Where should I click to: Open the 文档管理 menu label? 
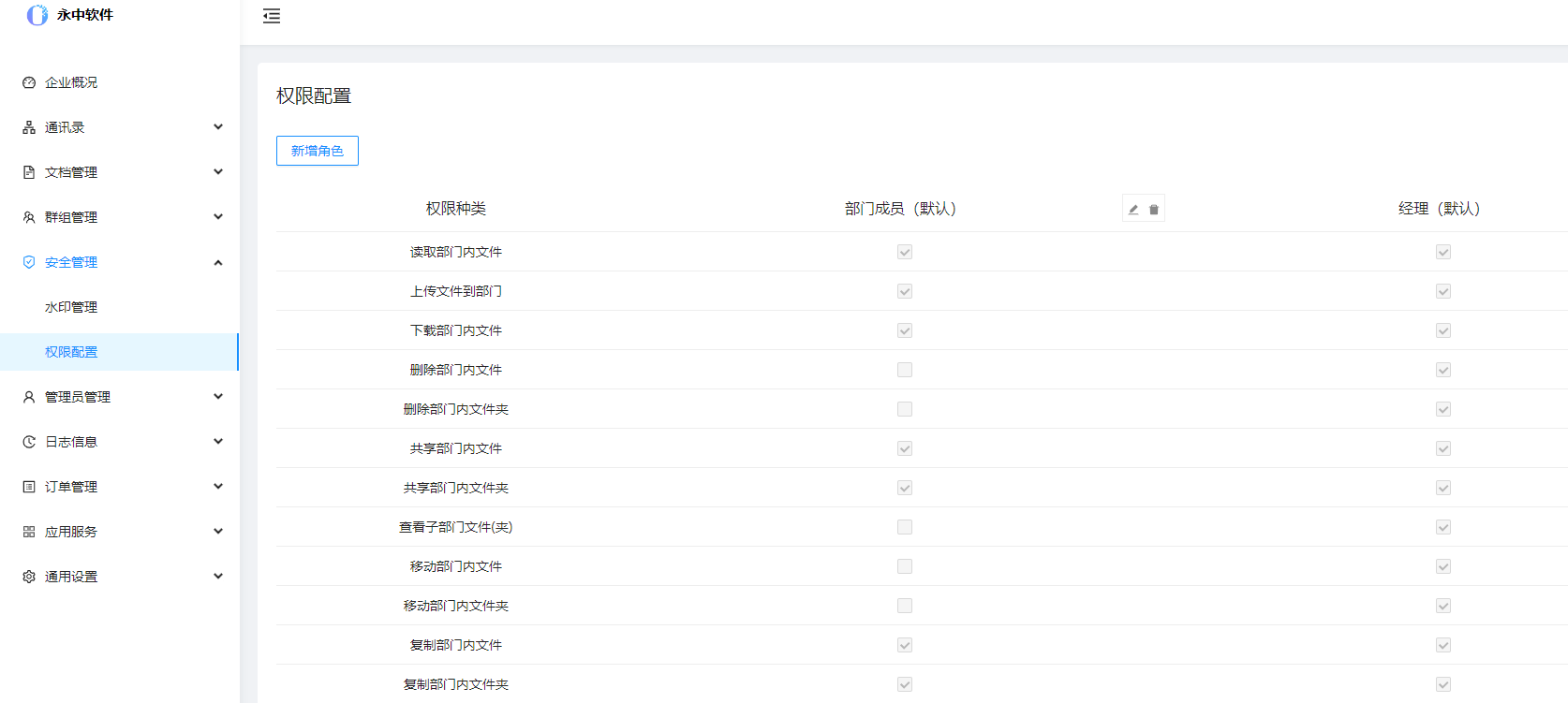click(x=71, y=172)
